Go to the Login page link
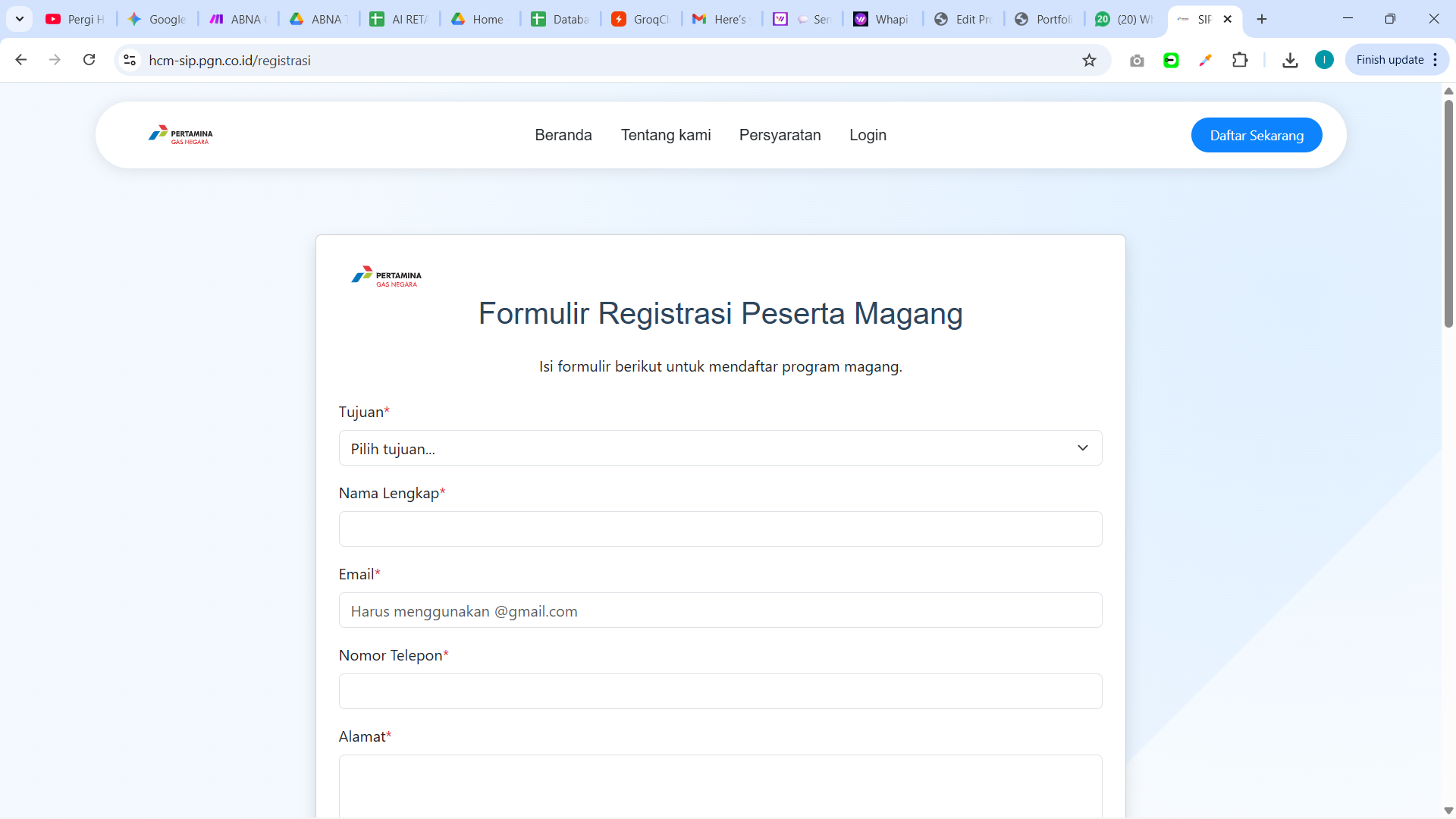This screenshot has width=1456, height=819. click(x=868, y=135)
